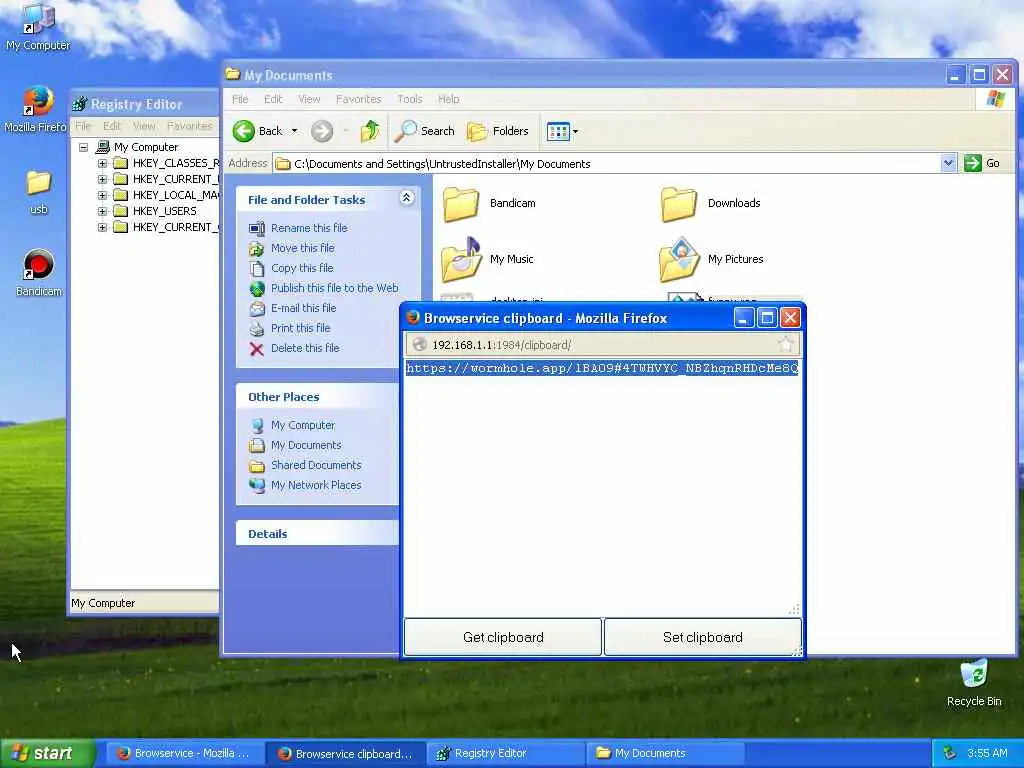1024x768 pixels.
Task: Click the Details panel header
Action: coord(318,534)
